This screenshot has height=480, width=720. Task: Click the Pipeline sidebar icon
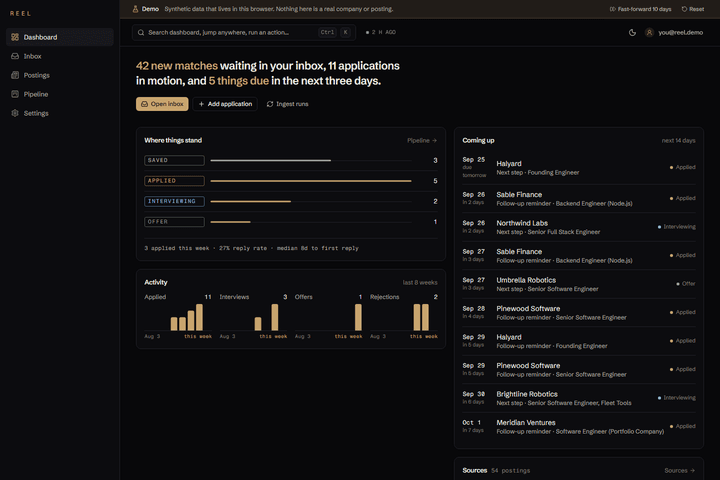pos(15,94)
